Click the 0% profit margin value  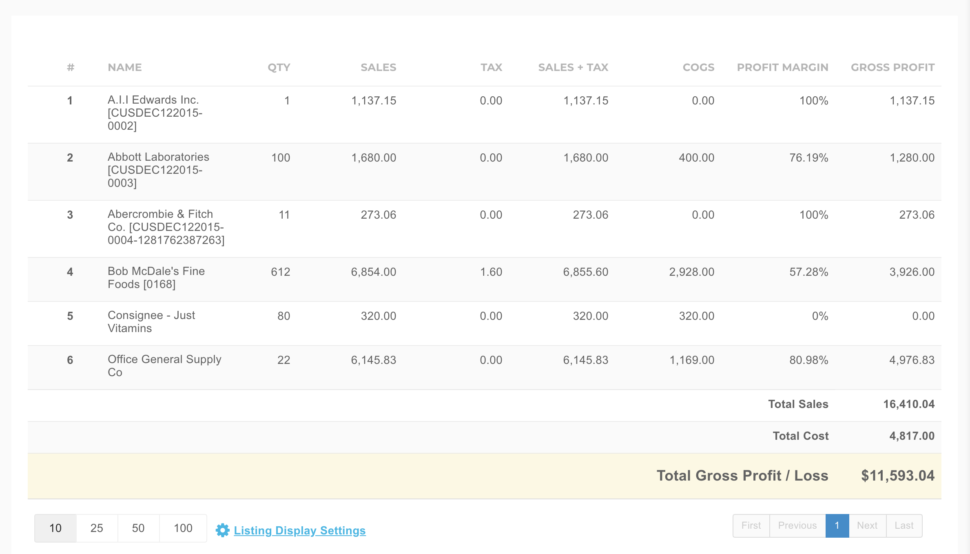(x=820, y=316)
